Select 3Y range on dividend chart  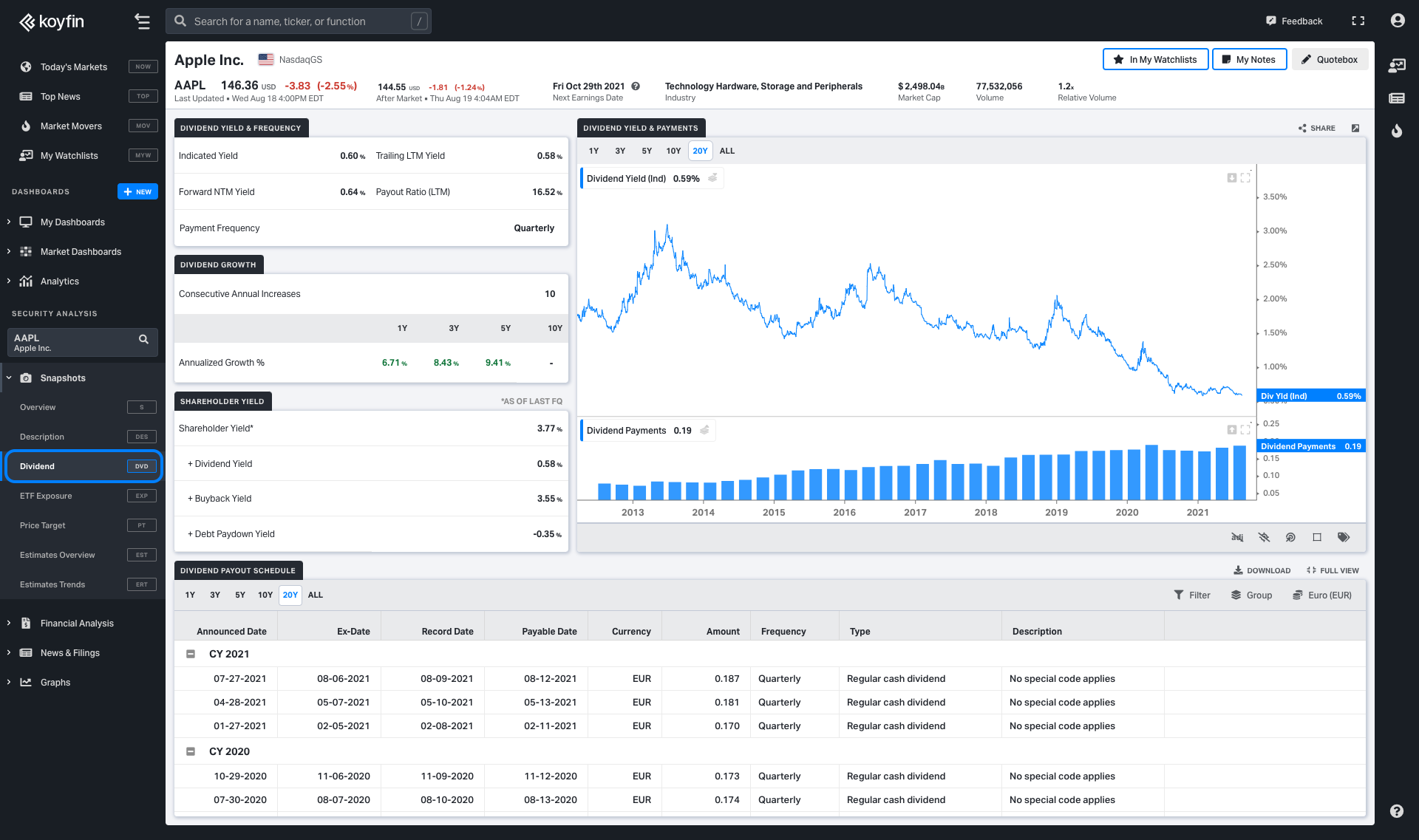(620, 151)
